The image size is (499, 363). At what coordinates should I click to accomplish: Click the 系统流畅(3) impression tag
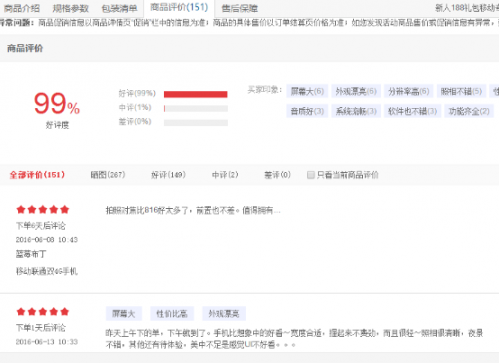point(356,111)
